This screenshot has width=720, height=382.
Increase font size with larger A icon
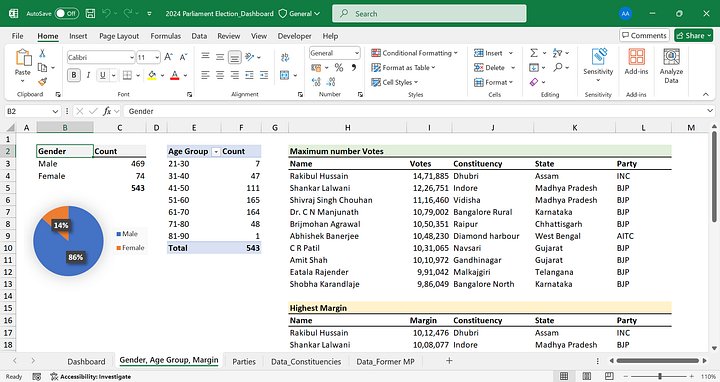tap(169, 57)
